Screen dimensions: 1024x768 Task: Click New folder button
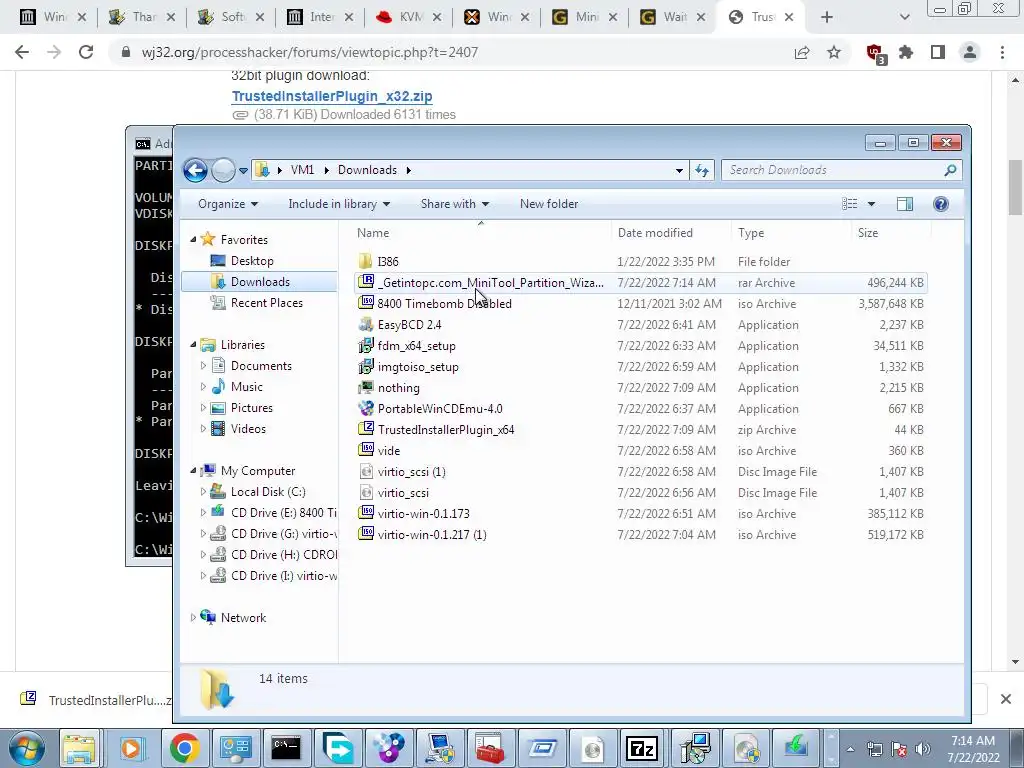(549, 204)
